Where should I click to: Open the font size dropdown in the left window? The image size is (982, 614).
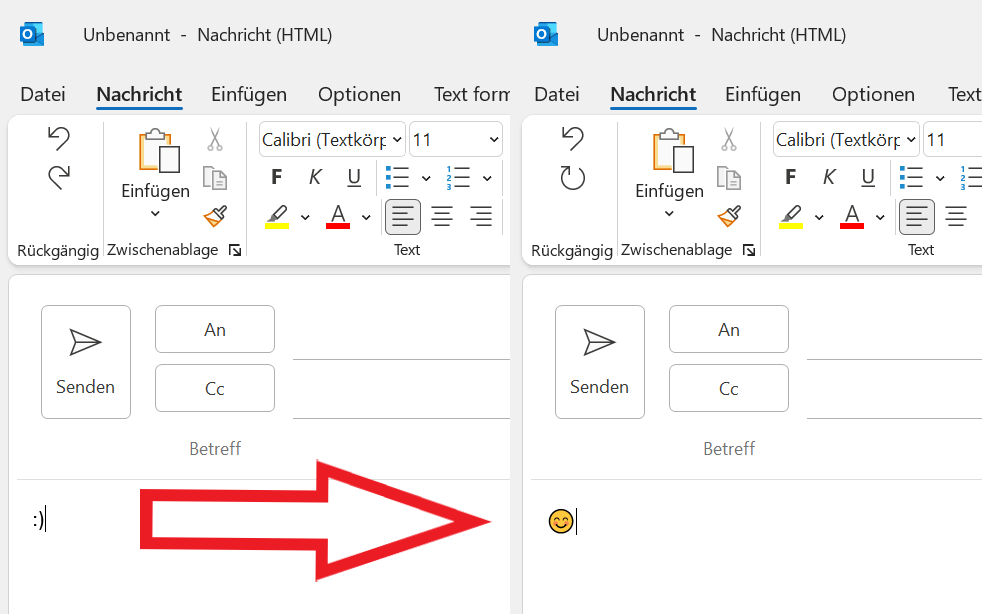493,140
